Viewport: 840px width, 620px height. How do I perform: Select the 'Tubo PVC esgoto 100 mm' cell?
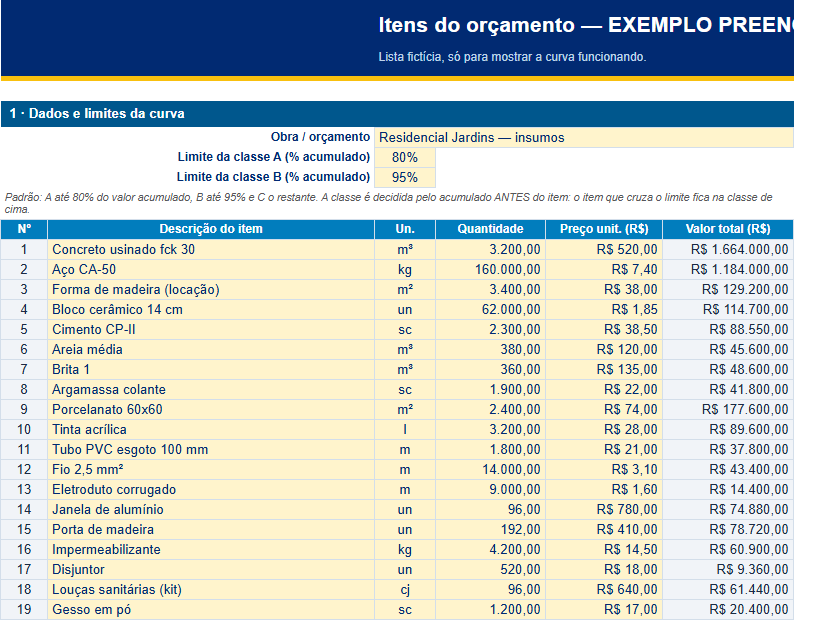[x=211, y=450]
